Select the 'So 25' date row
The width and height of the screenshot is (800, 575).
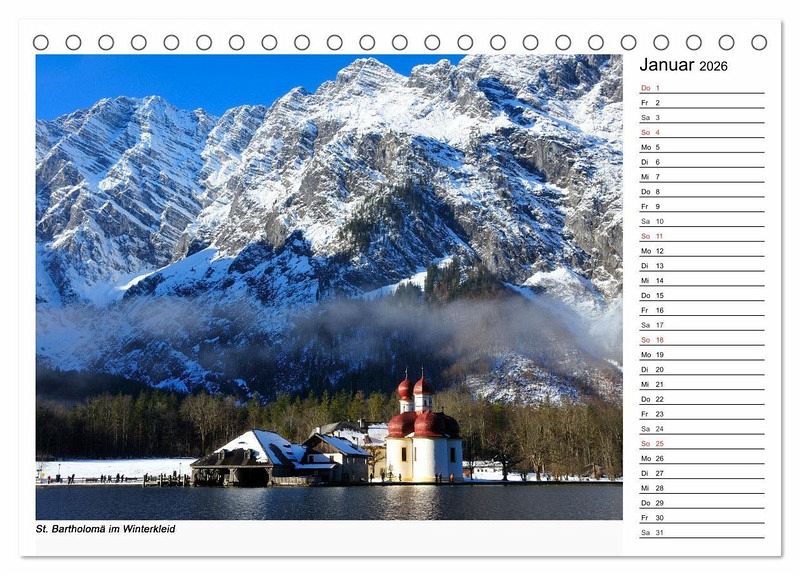702,443
